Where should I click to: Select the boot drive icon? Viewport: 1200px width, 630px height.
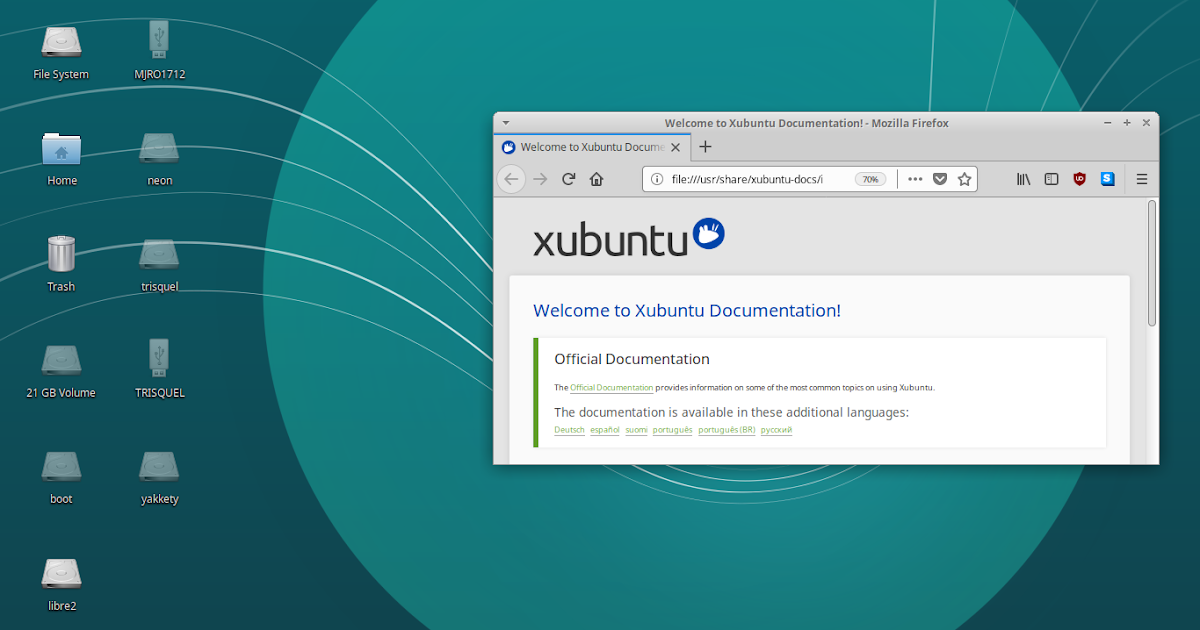tap(61, 466)
